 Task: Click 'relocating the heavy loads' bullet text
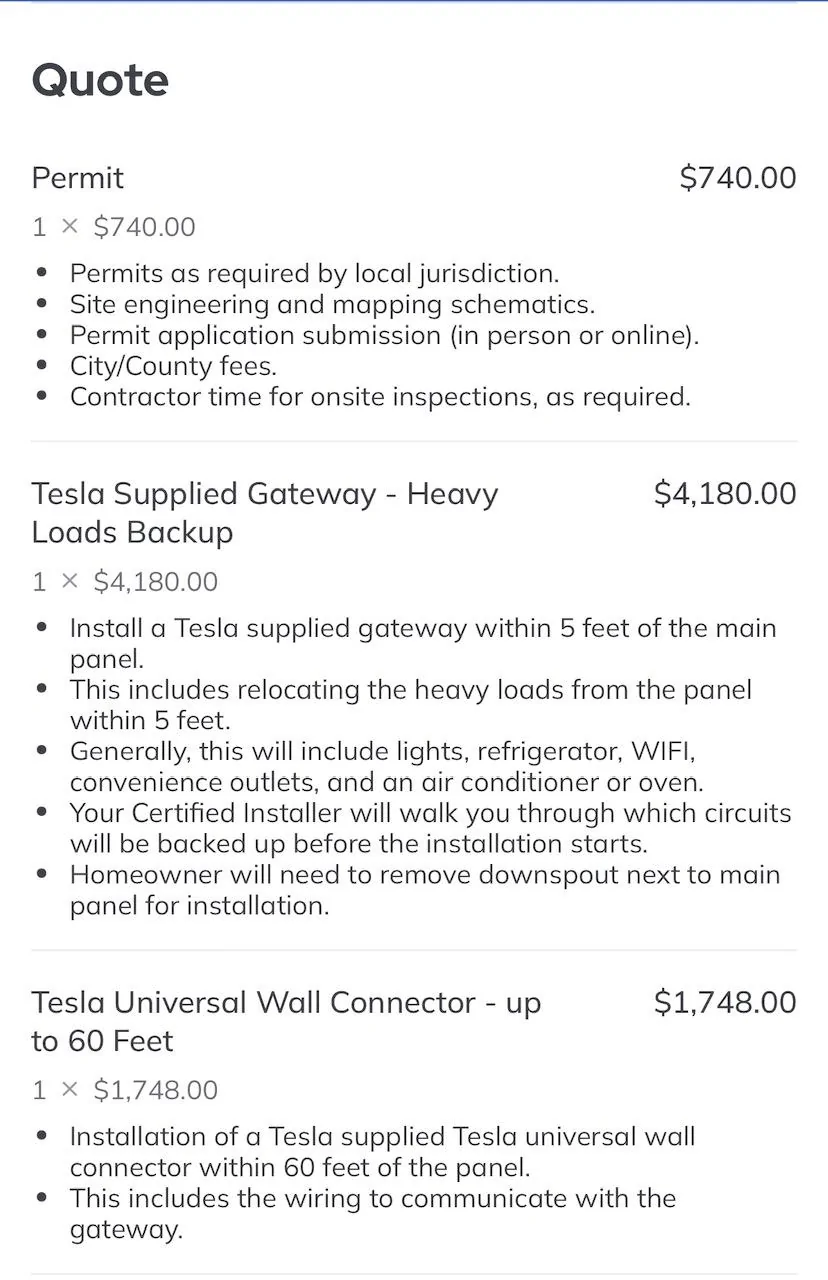coord(410,705)
